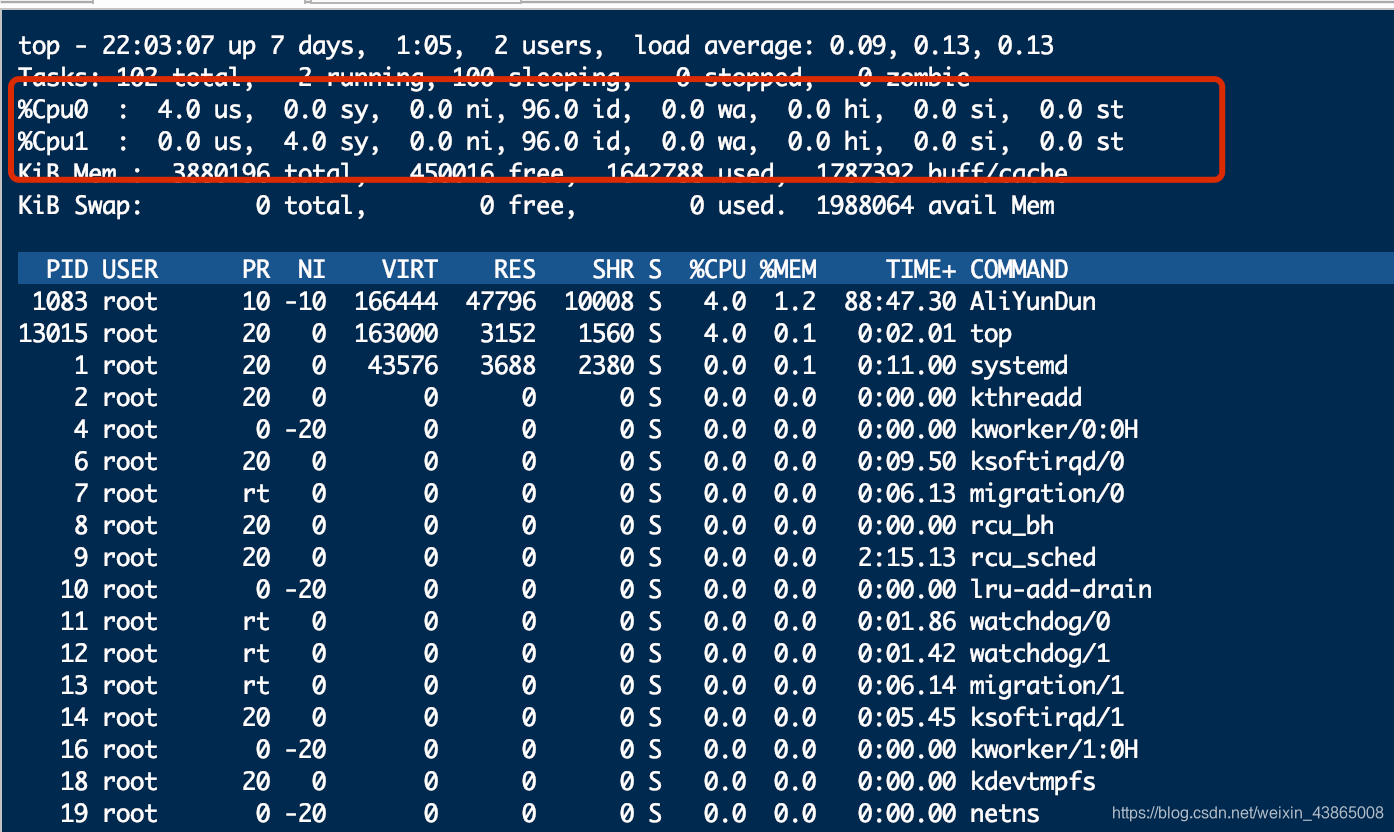Click the COMMAND column header
The width and height of the screenshot is (1394, 832).
tap(1019, 269)
